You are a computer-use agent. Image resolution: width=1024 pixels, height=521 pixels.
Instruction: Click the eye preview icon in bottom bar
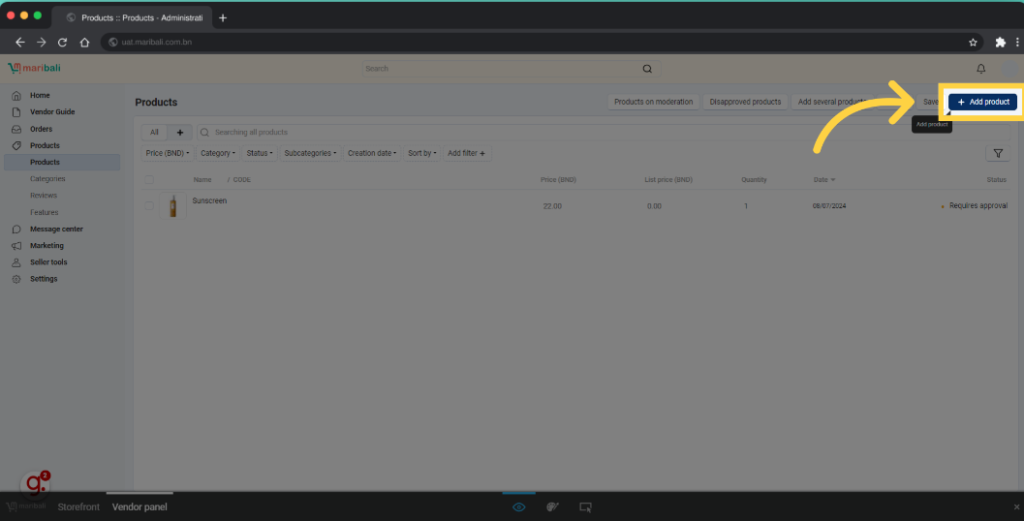(x=519, y=507)
